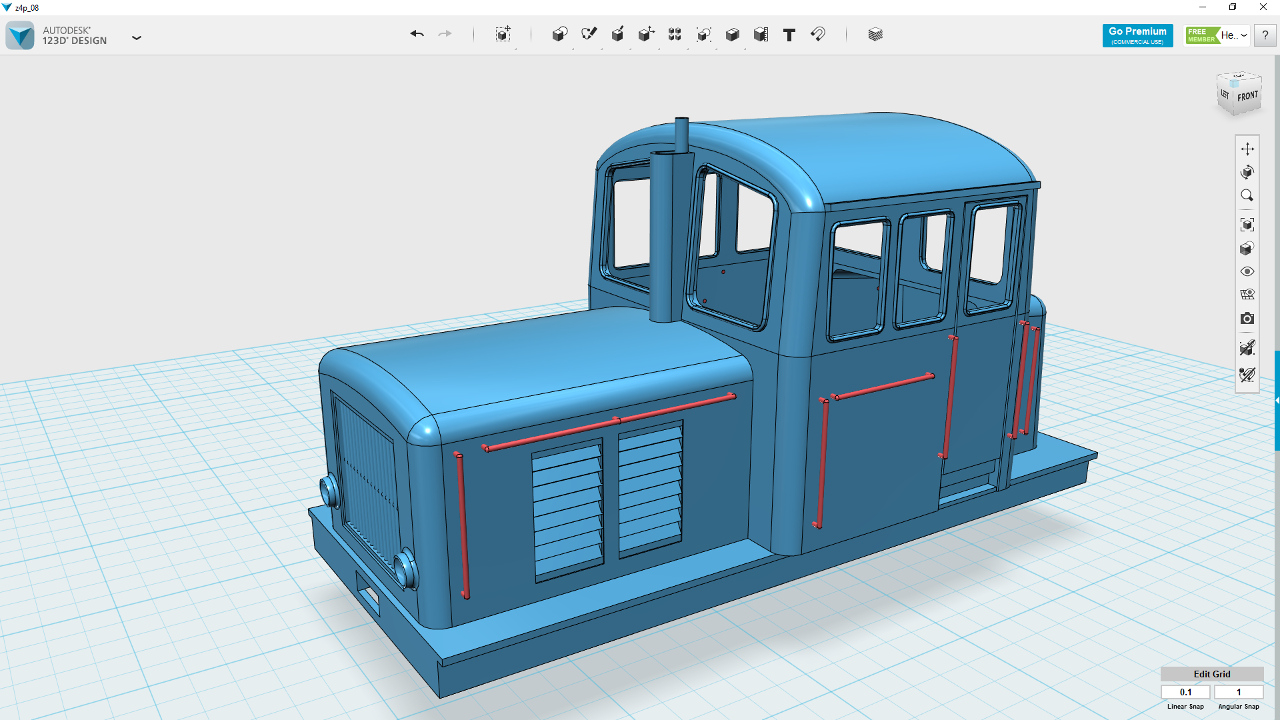
Task: Expand the 123D Design application menu arrow
Action: click(137, 38)
